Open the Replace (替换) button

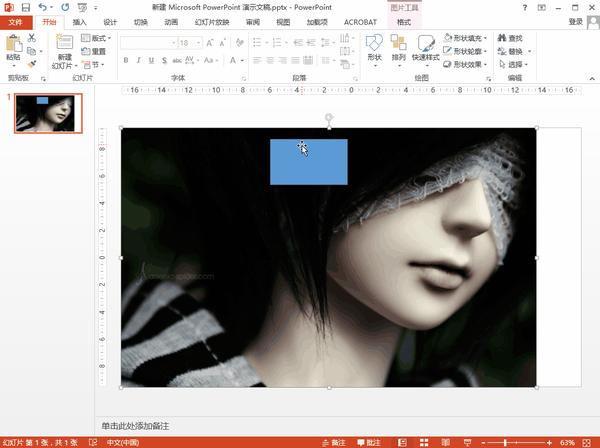coord(514,51)
